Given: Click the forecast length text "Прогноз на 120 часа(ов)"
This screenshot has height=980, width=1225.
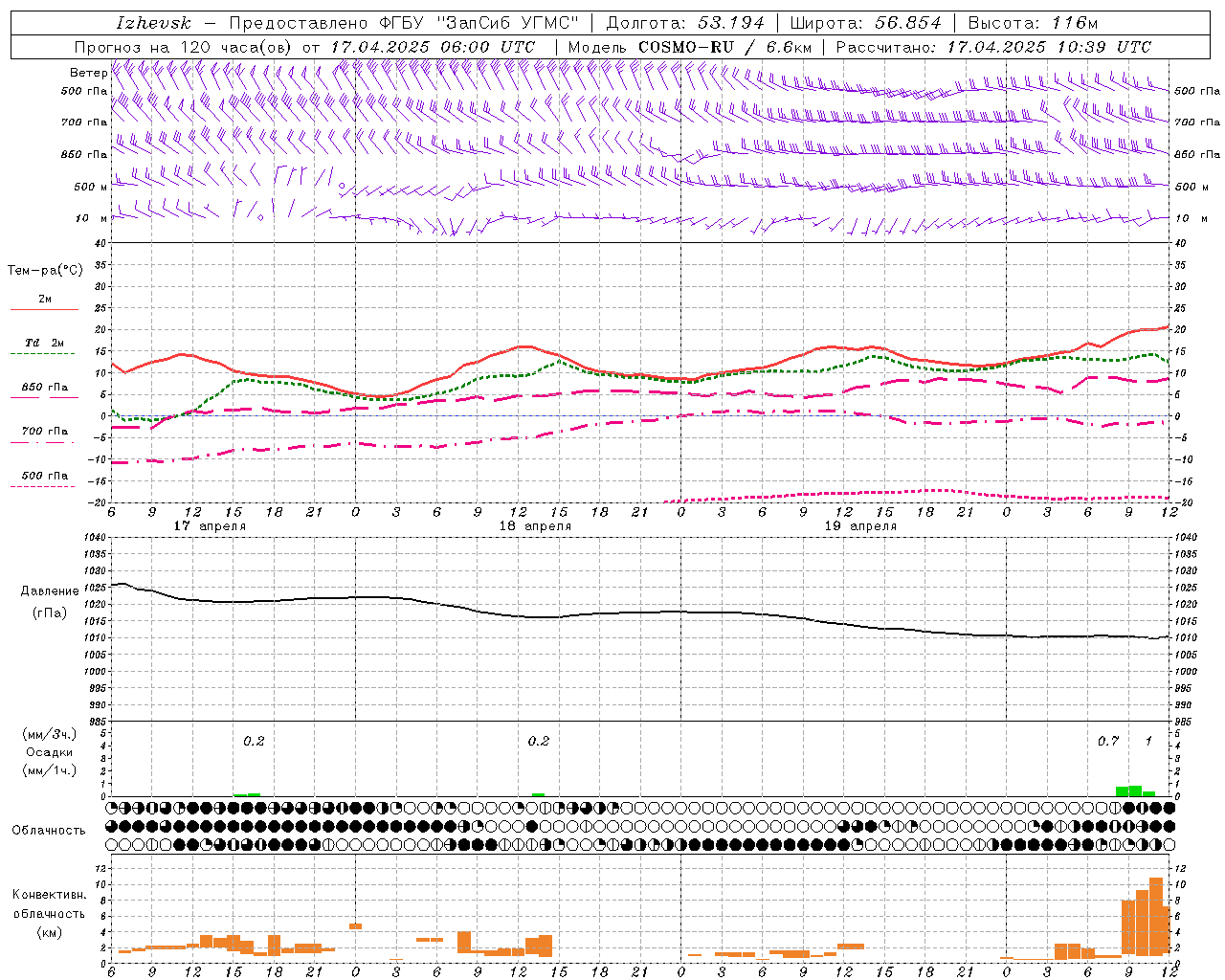Looking at the screenshot, I should coord(184,46).
